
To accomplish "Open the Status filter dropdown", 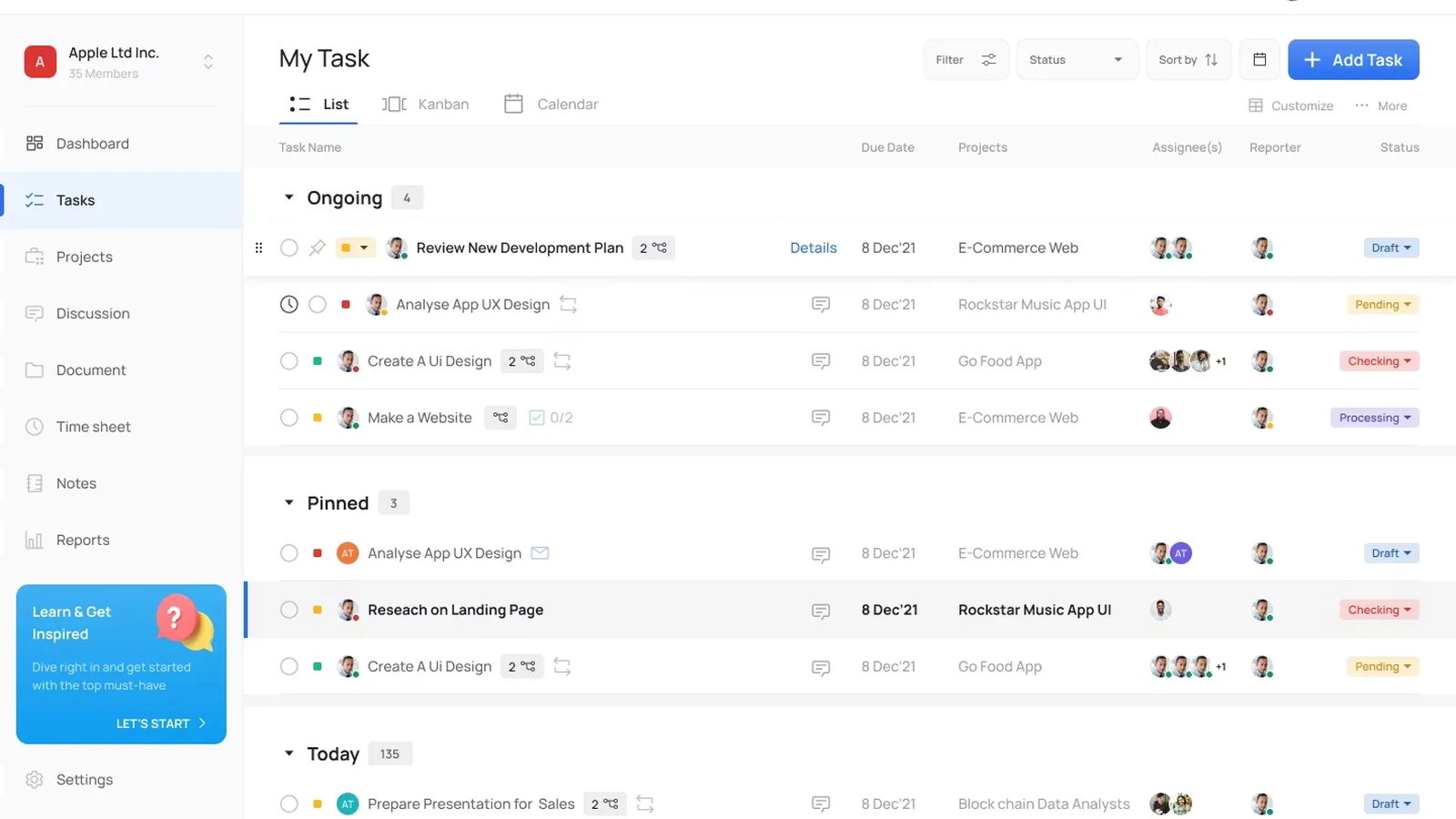I will pyautogui.click(x=1077, y=59).
